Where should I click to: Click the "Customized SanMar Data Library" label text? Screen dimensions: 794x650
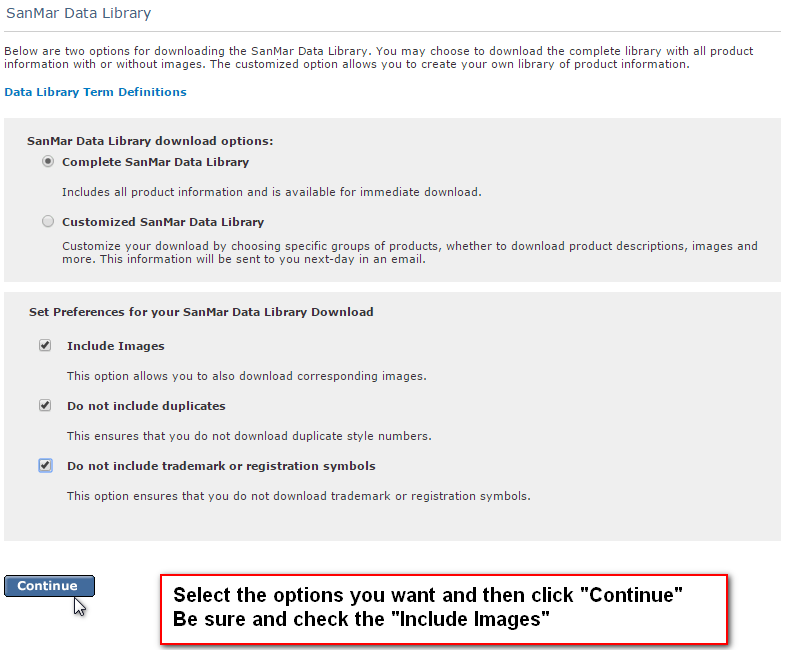163,222
